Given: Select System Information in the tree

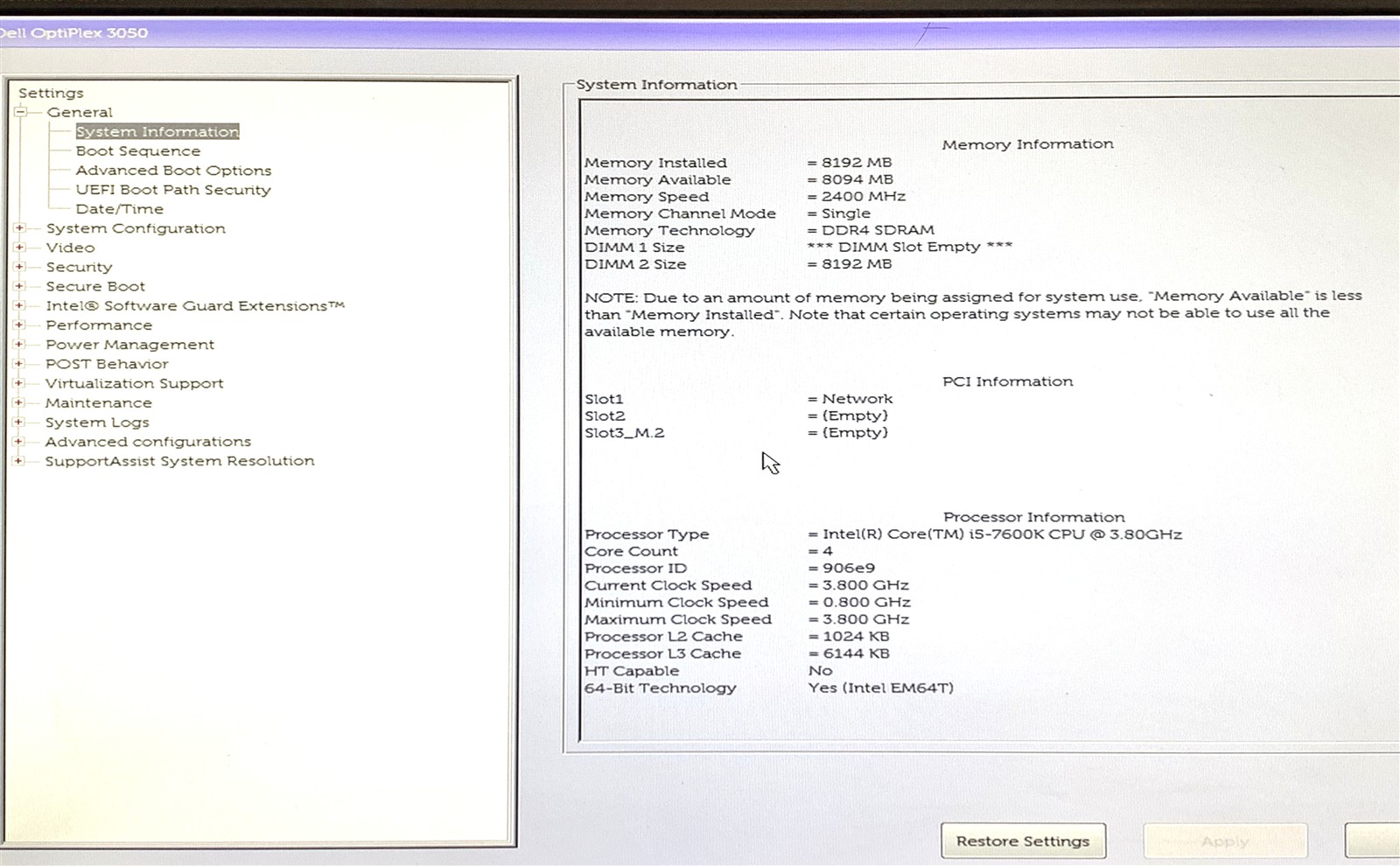Looking at the screenshot, I should tap(157, 132).
